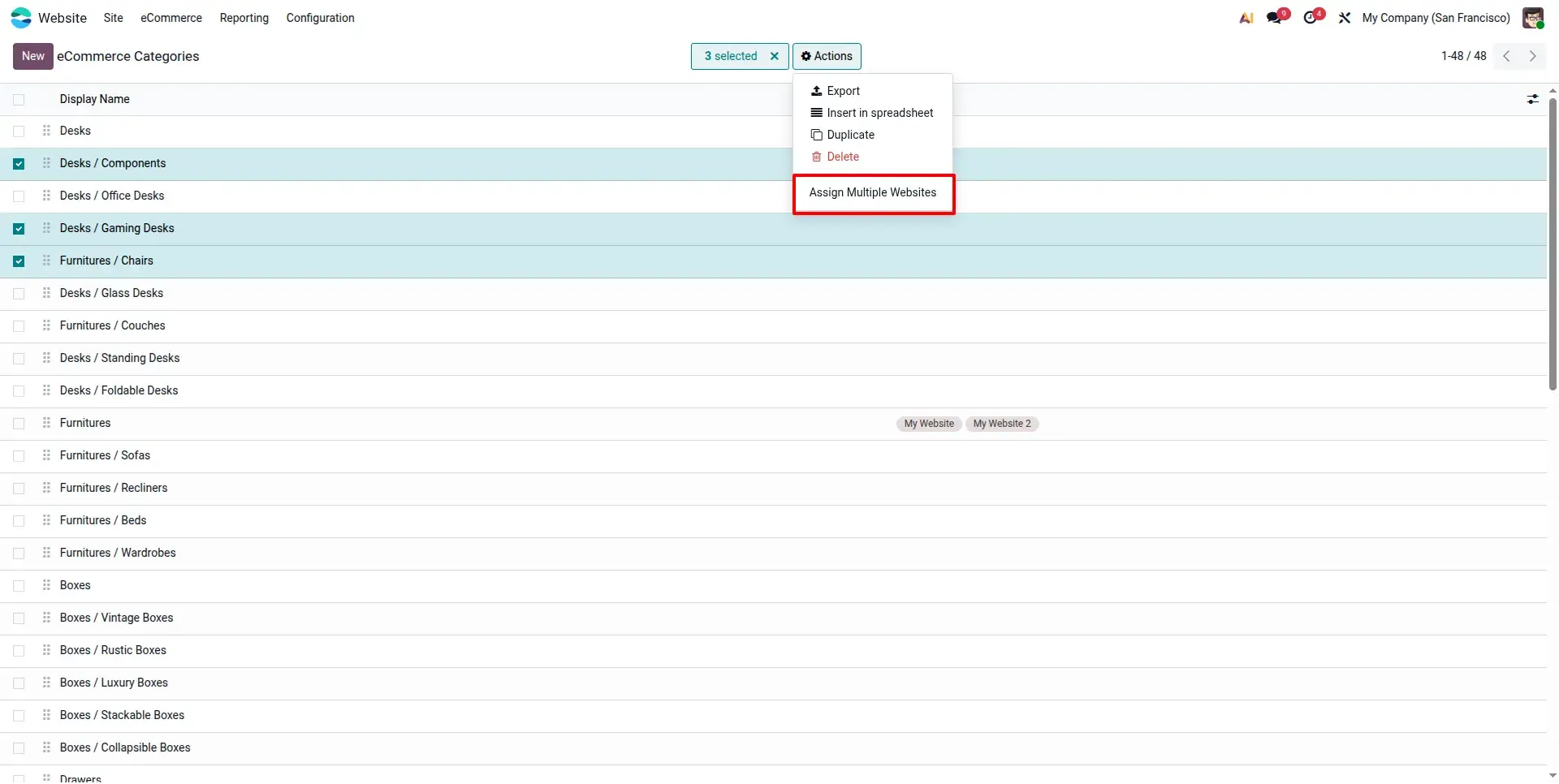Grab the drag handle for Furnitures / Couches
Image resolution: width=1559 pixels, height=784 pixels.
coord(46,325)
